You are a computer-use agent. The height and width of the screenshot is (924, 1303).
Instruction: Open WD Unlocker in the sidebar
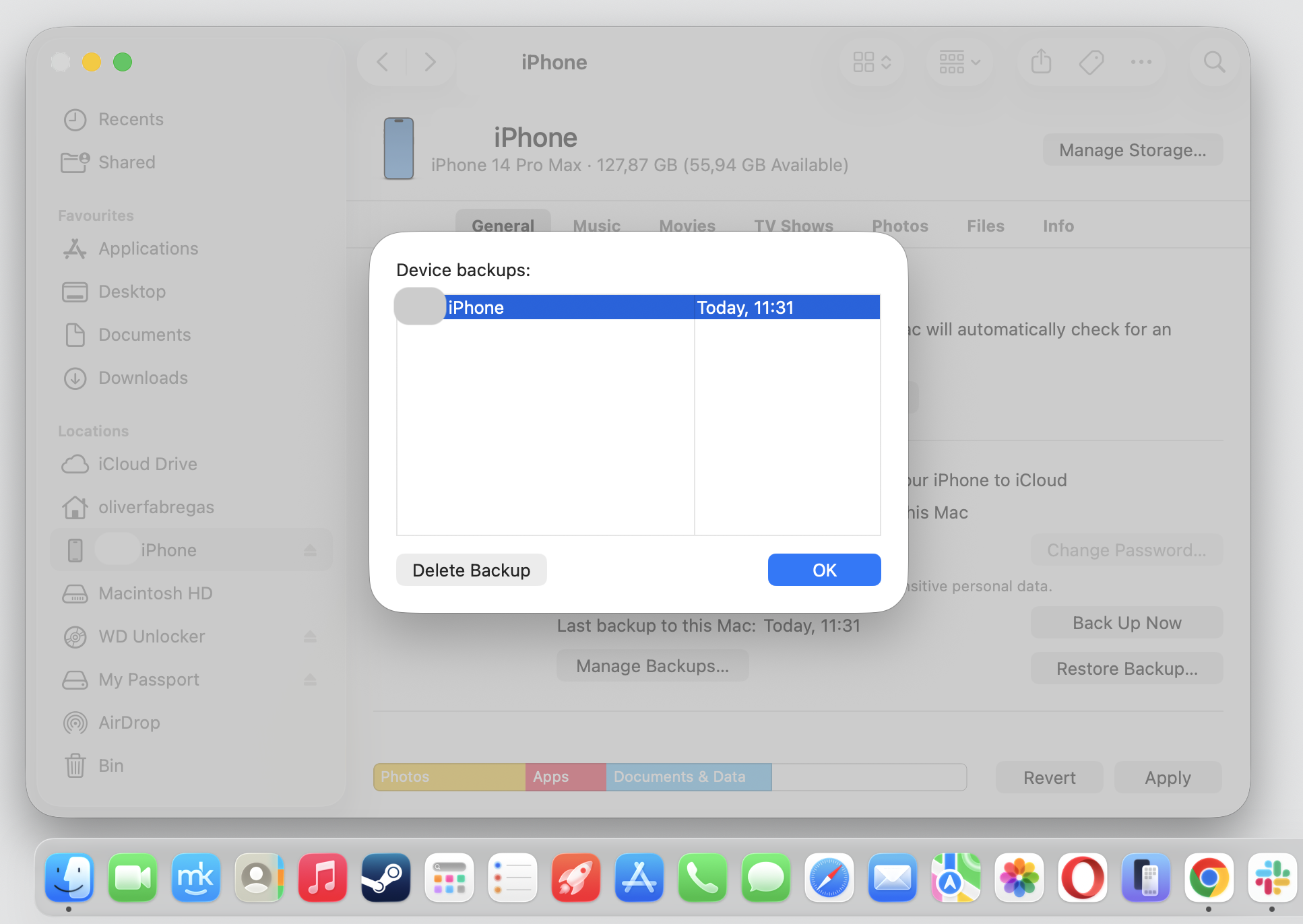[191, 636]
